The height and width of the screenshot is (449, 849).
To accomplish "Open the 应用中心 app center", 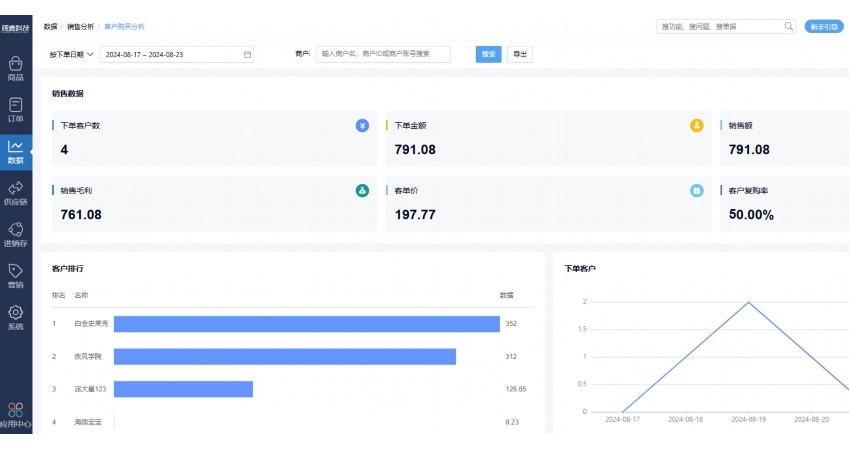I will pyautogui.click(x=15, y=415).
